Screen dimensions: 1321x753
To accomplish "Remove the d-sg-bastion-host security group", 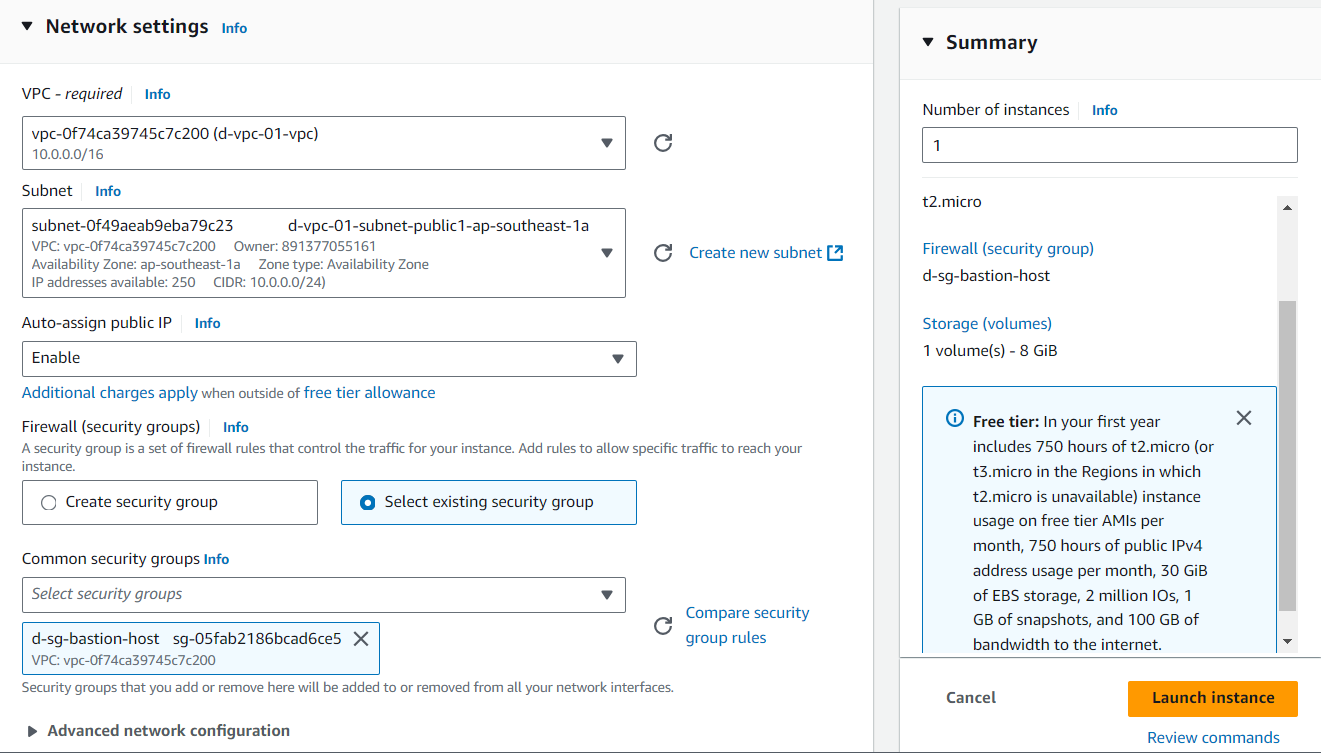I will 361,638.
